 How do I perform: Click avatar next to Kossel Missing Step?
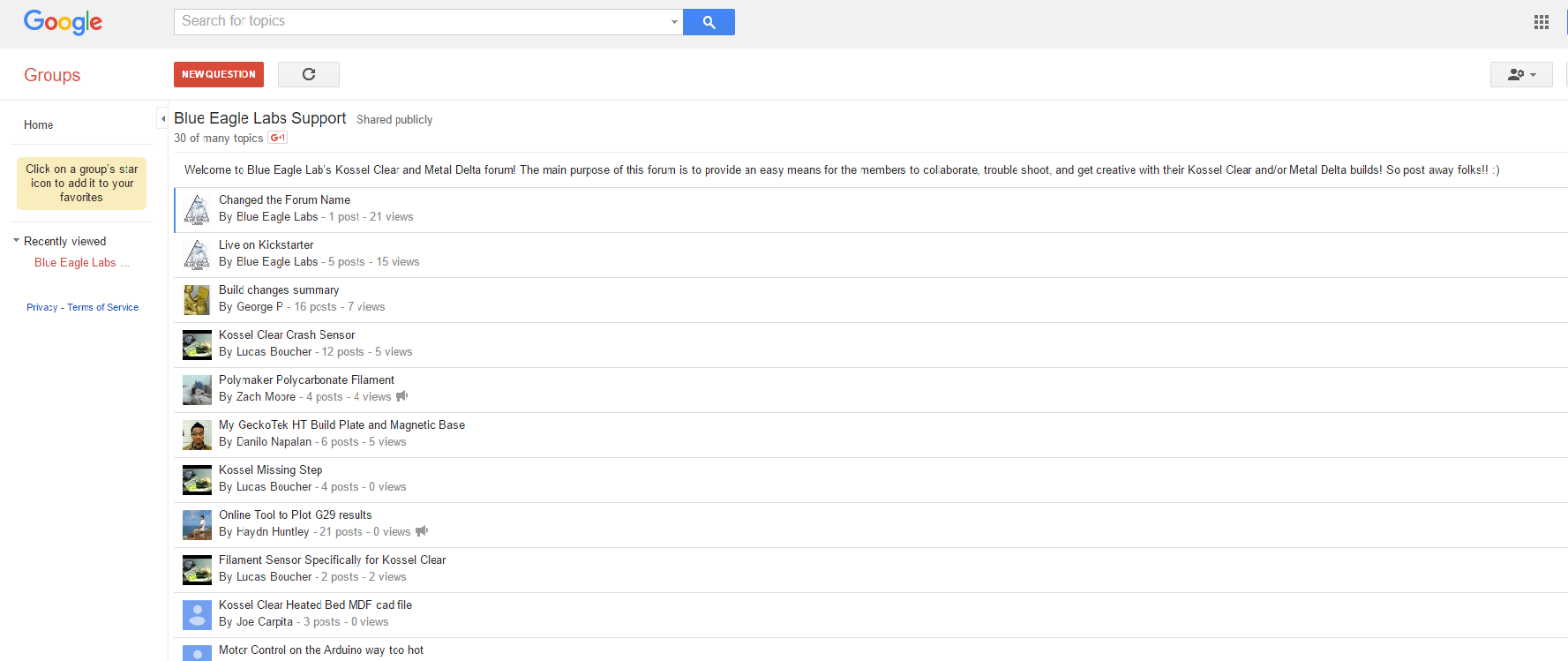197,480
